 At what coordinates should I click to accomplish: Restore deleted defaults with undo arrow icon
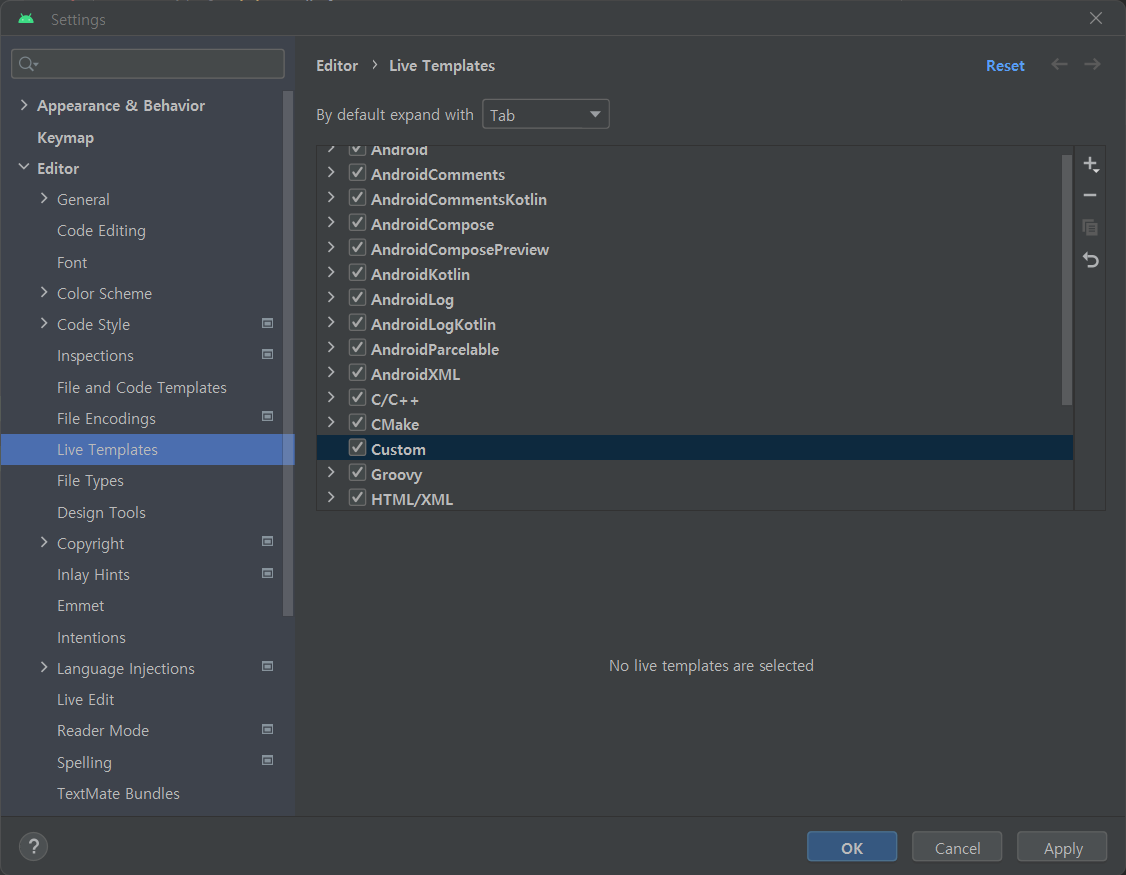1090,259
